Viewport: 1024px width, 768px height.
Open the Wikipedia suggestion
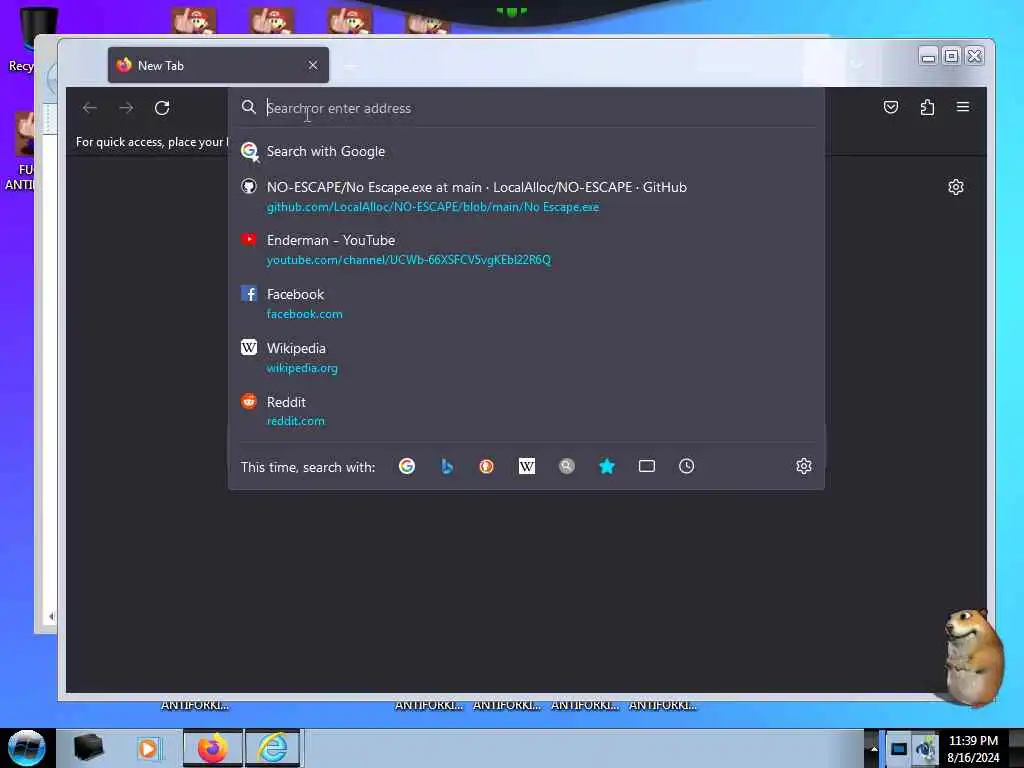[526, 357]
